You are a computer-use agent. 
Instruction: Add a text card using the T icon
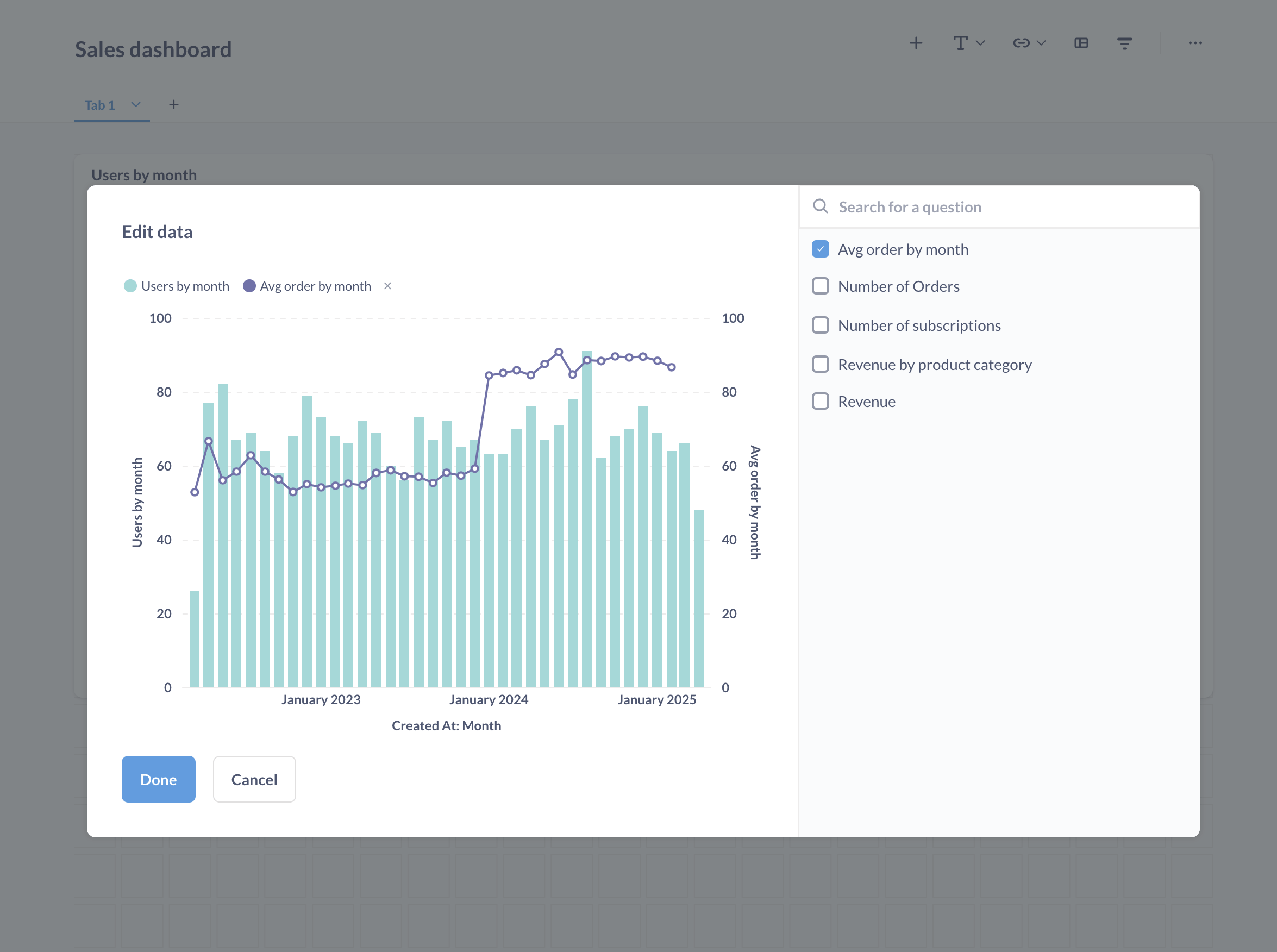tap(960, 42)
